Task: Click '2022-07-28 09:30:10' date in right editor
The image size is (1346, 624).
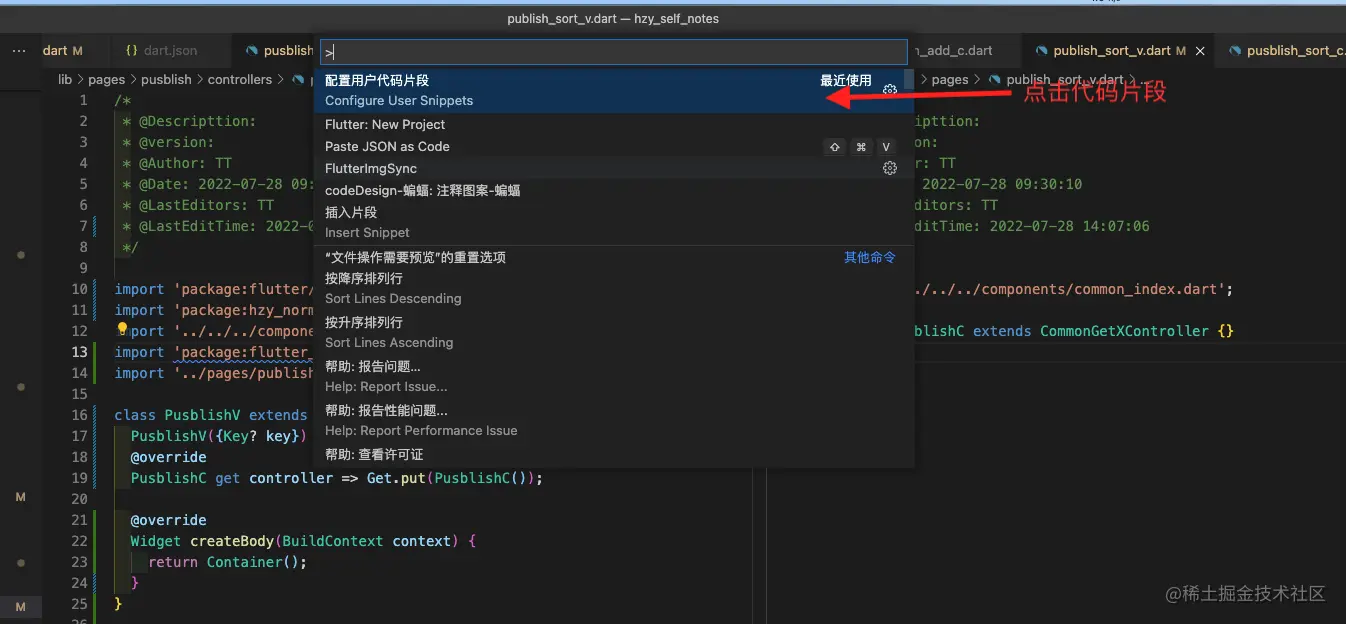Action: 1002,184
